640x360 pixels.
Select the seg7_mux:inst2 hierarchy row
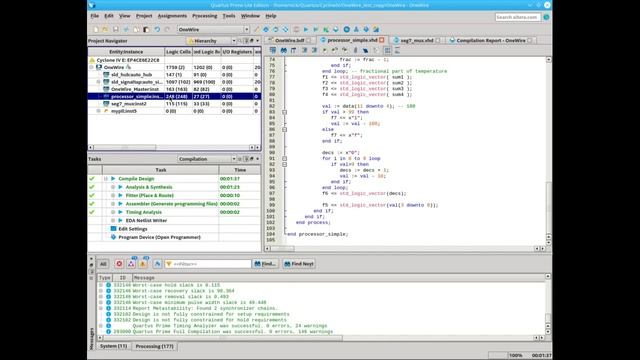(174, 104)
